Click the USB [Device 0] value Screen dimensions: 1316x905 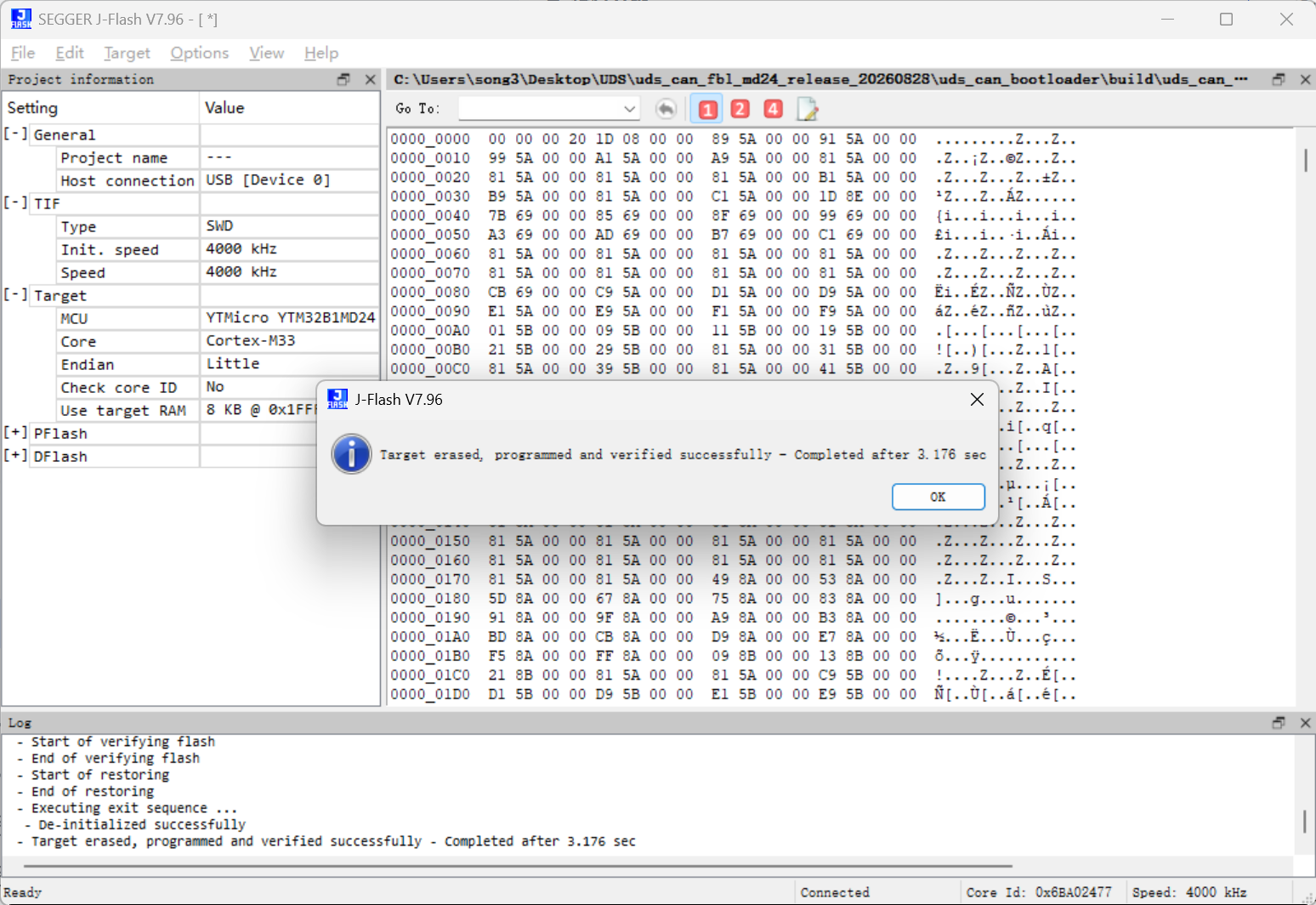(x=269, y=180)
